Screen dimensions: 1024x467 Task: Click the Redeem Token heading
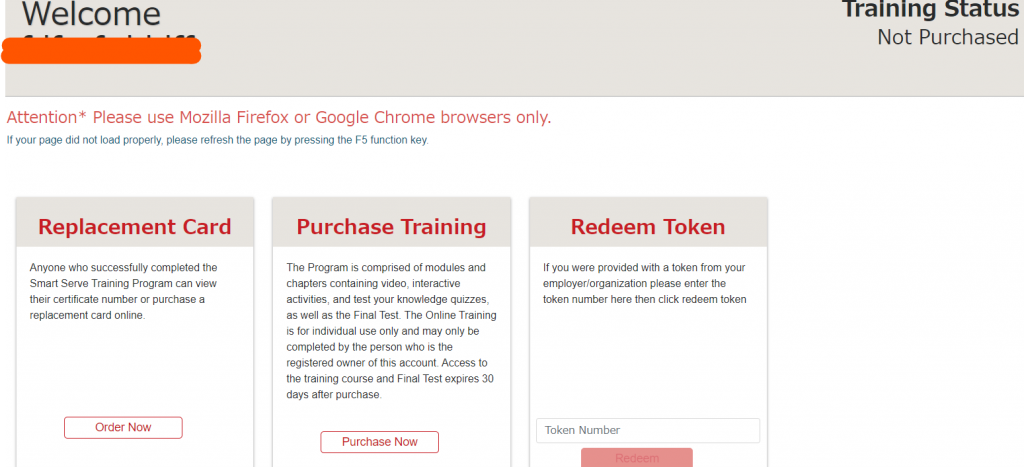click(x=648, y=227)
